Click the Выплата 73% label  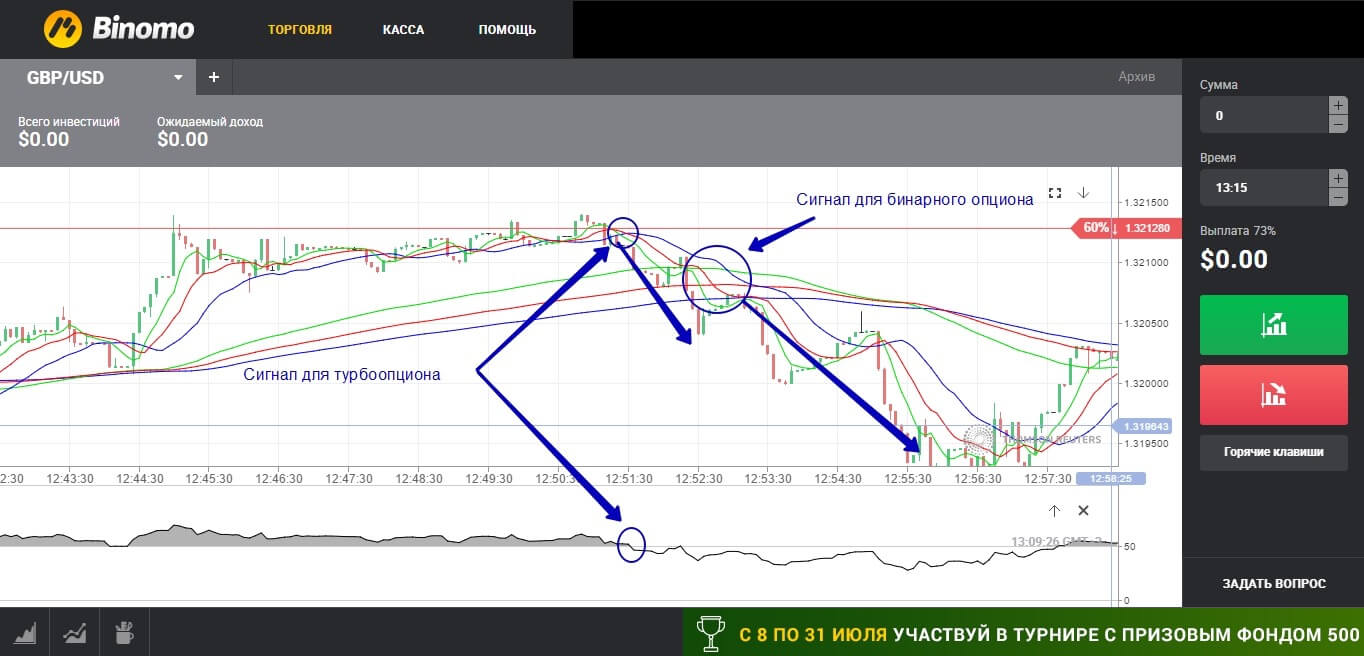pyautogui.click(x=1238, y=231)
